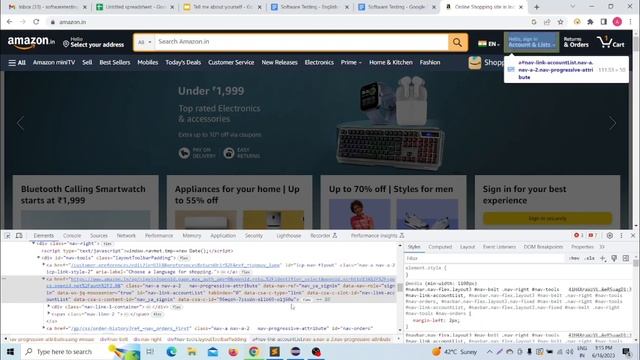
Task: Click share this page icon
Action: [x=547, y=22]
